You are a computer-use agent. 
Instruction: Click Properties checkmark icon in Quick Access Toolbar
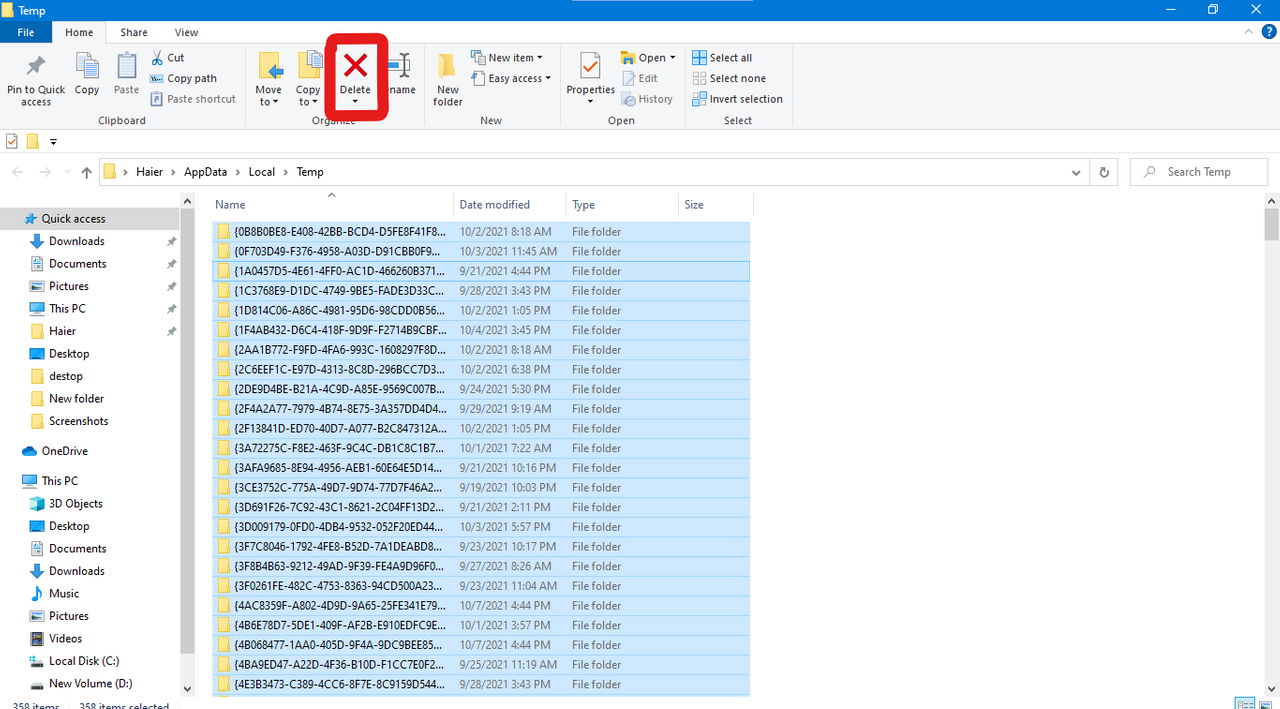tap(12, 141)
